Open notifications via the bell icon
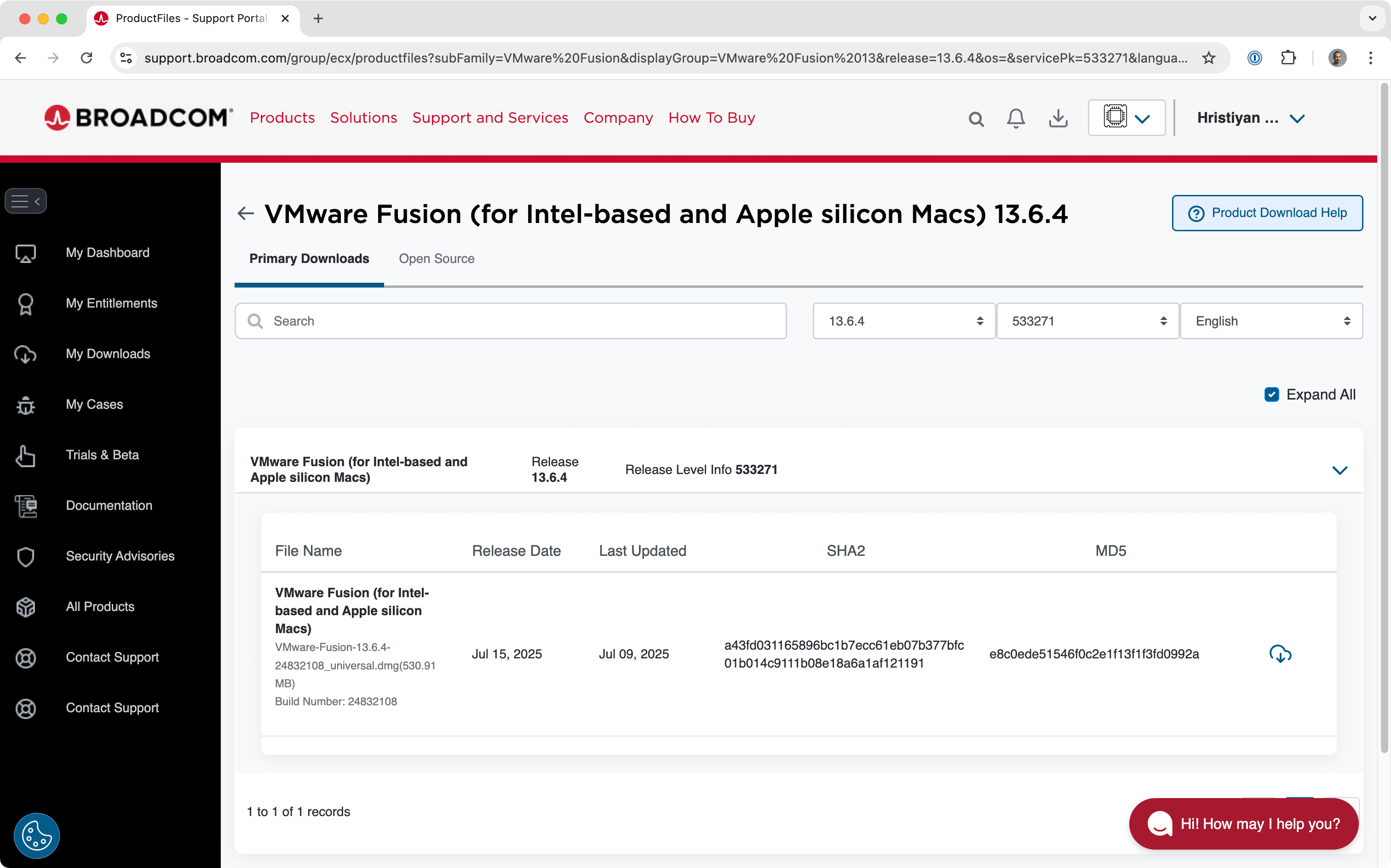Screen dimensions: 1391x868 click(1015, 118)
